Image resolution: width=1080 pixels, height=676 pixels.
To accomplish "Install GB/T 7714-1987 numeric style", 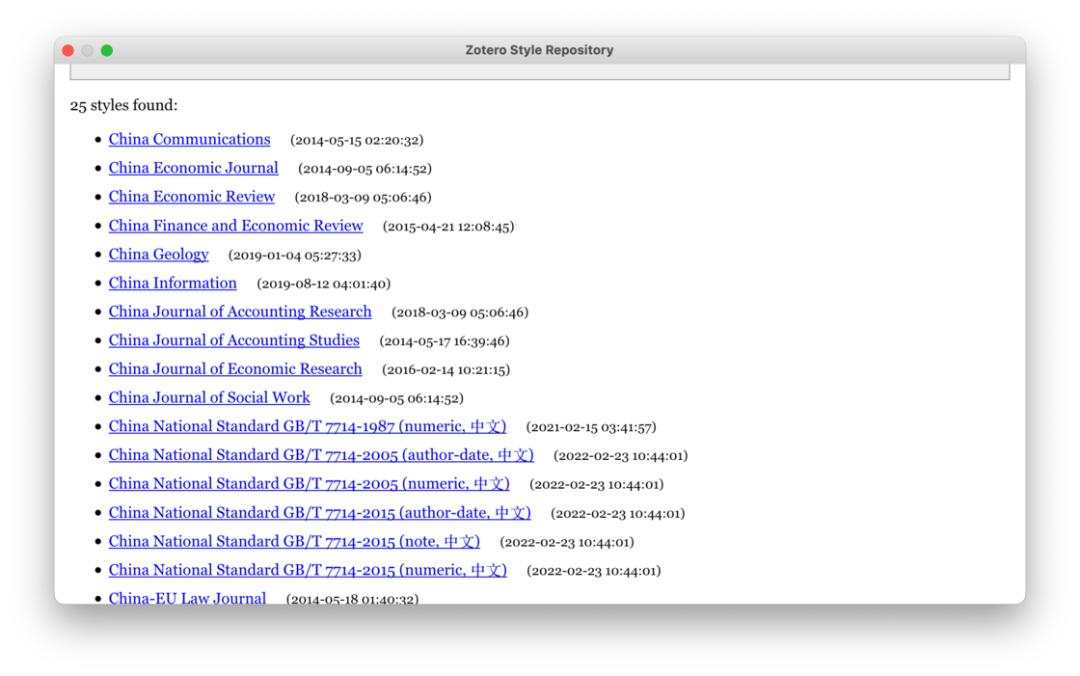I will point(307,427).
